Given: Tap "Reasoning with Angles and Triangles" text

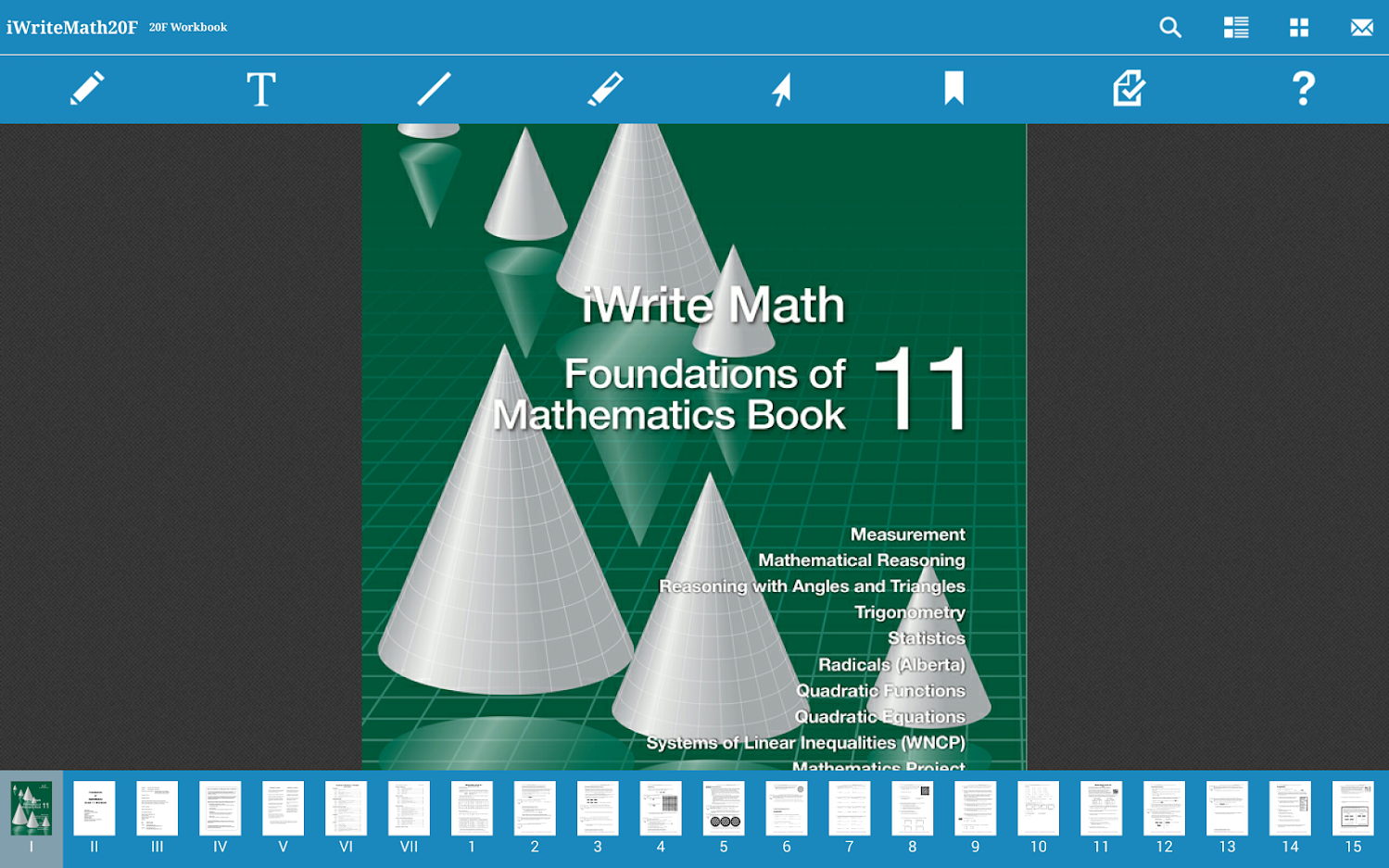Looking at the screenshot, I should pos(812,586).
